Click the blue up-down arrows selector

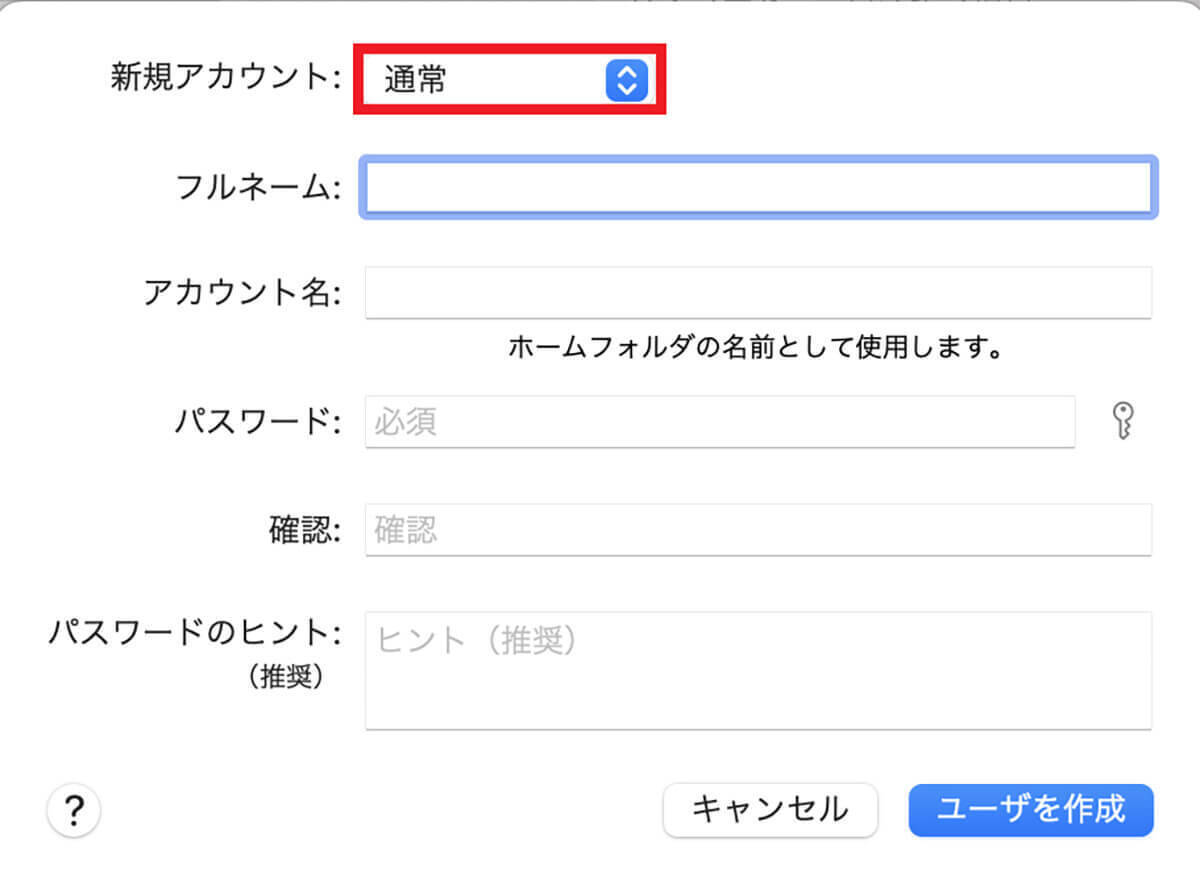coord(626,80)
